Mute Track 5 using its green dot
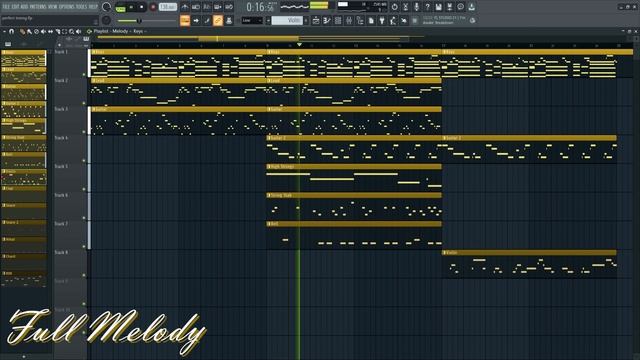The image size is (640, 360). pos(84,189)
